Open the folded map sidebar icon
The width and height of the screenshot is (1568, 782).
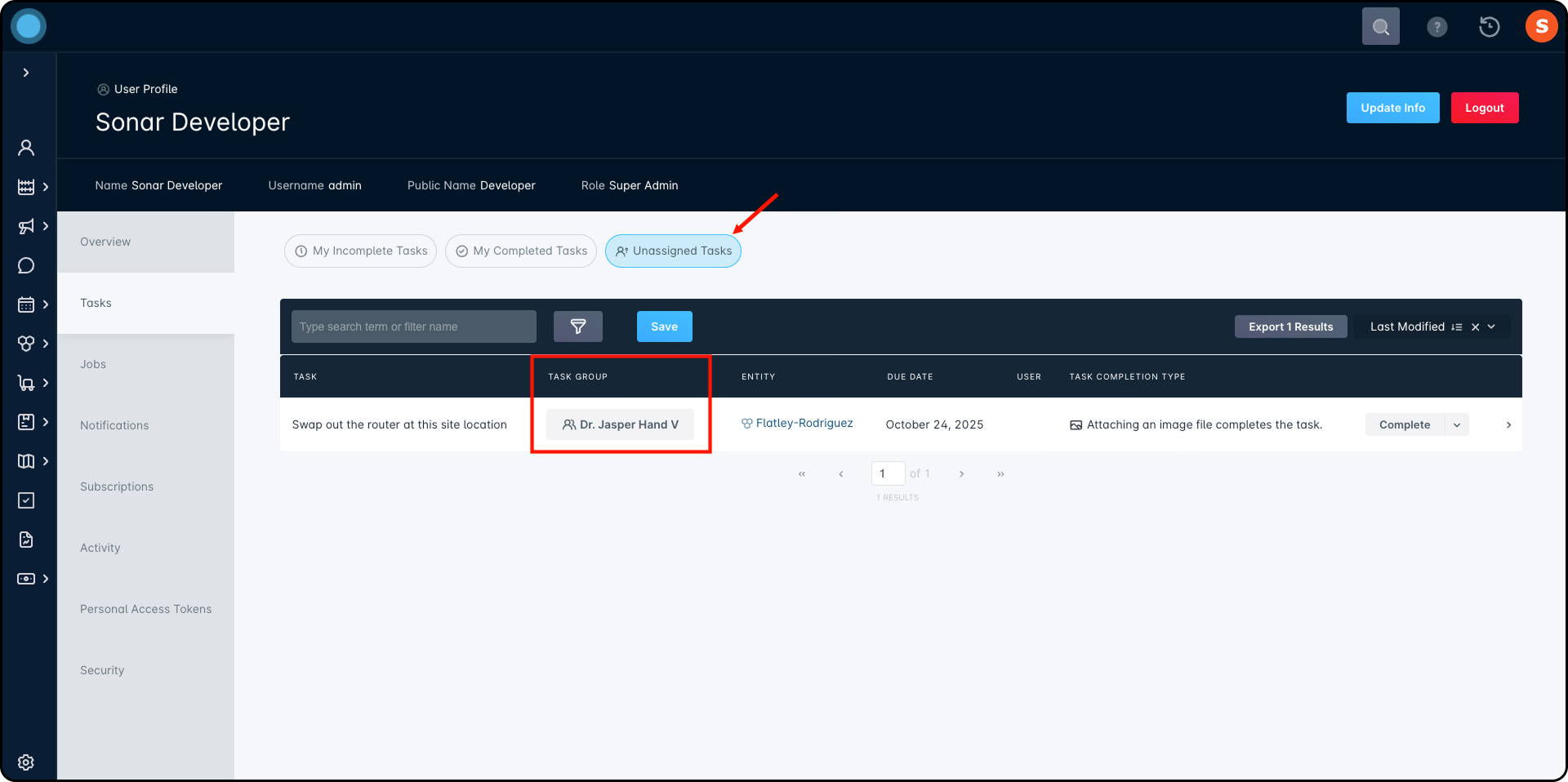[x=26, y=461]
